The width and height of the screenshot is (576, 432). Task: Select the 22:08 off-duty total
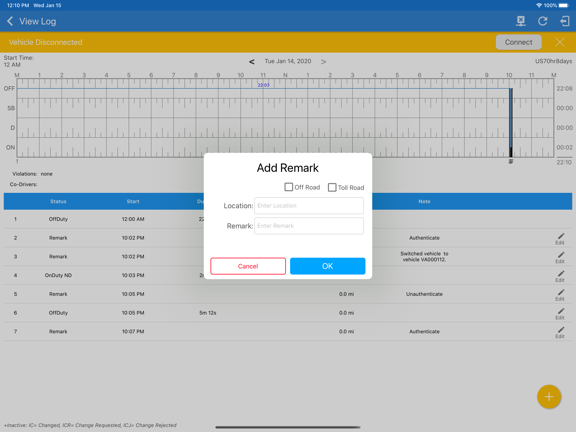point(564,89)
